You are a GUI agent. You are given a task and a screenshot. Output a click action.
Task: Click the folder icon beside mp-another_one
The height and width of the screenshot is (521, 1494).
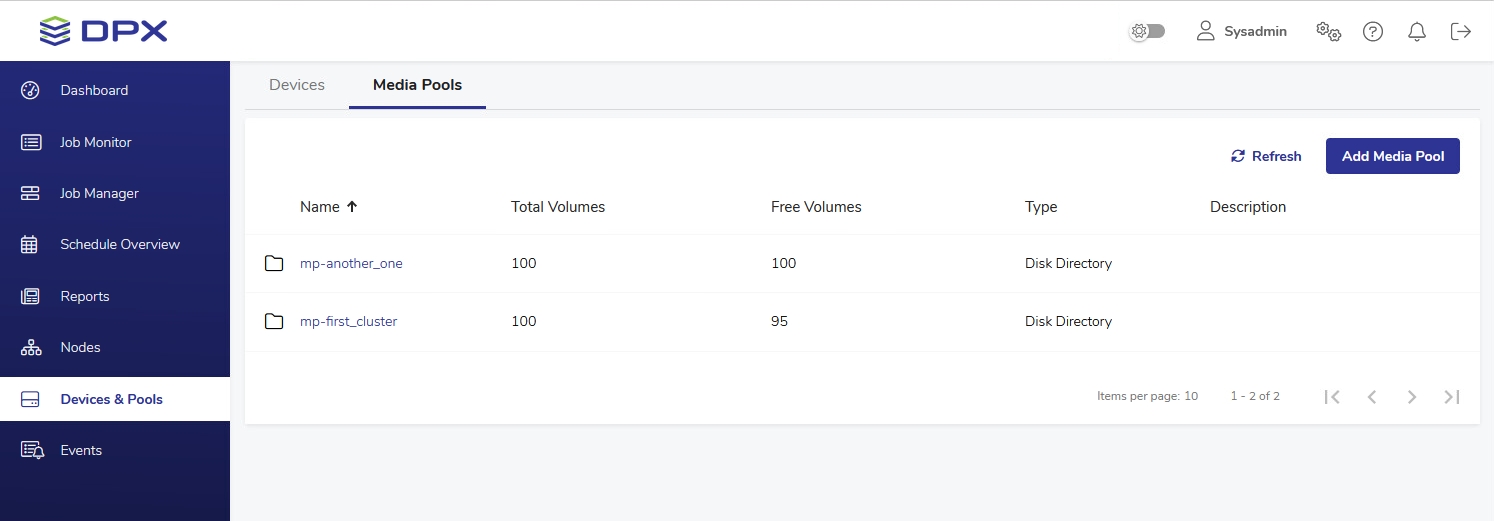tap(274, 263)
